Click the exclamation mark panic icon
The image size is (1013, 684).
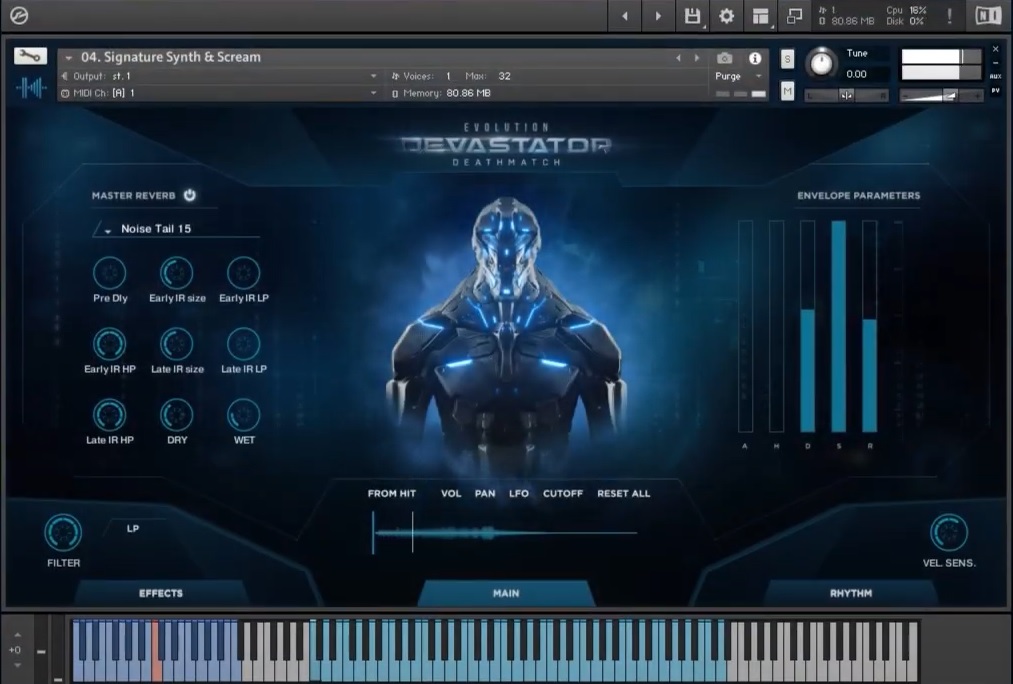(949, 16)
